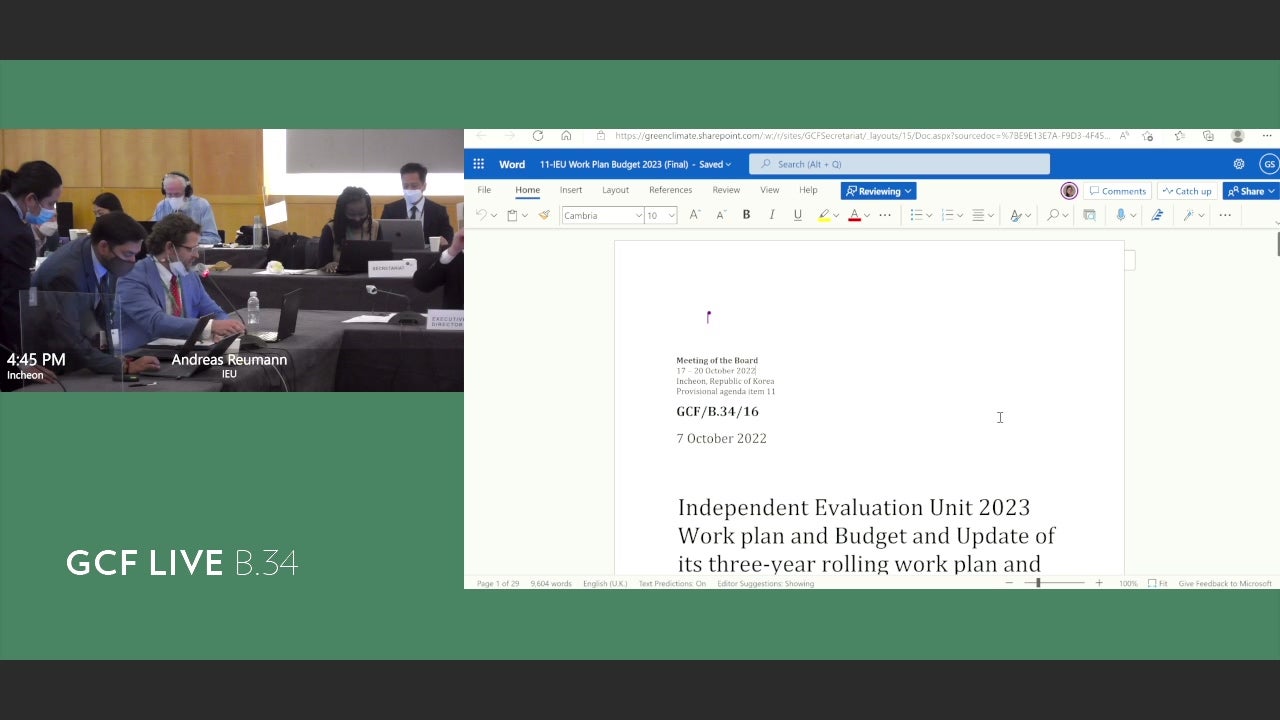This screenshot has width=1280, height=720.
Task: Click the English (U.K.) language status
Action: pos(606,583)
